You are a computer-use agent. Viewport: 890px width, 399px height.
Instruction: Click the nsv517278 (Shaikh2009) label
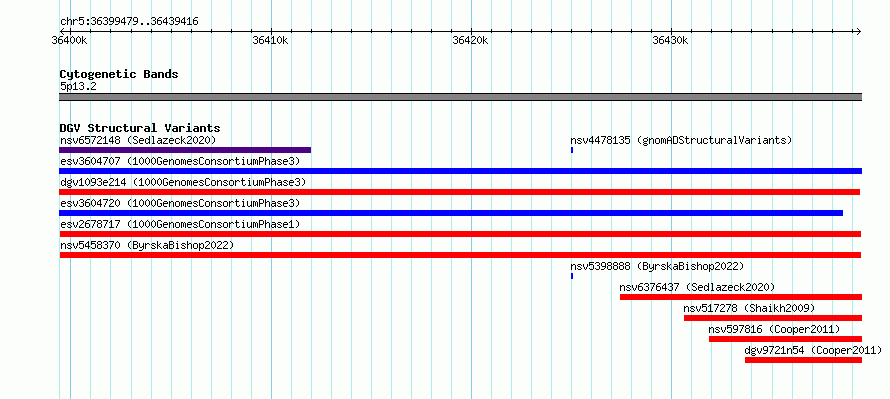pos(749,308)
